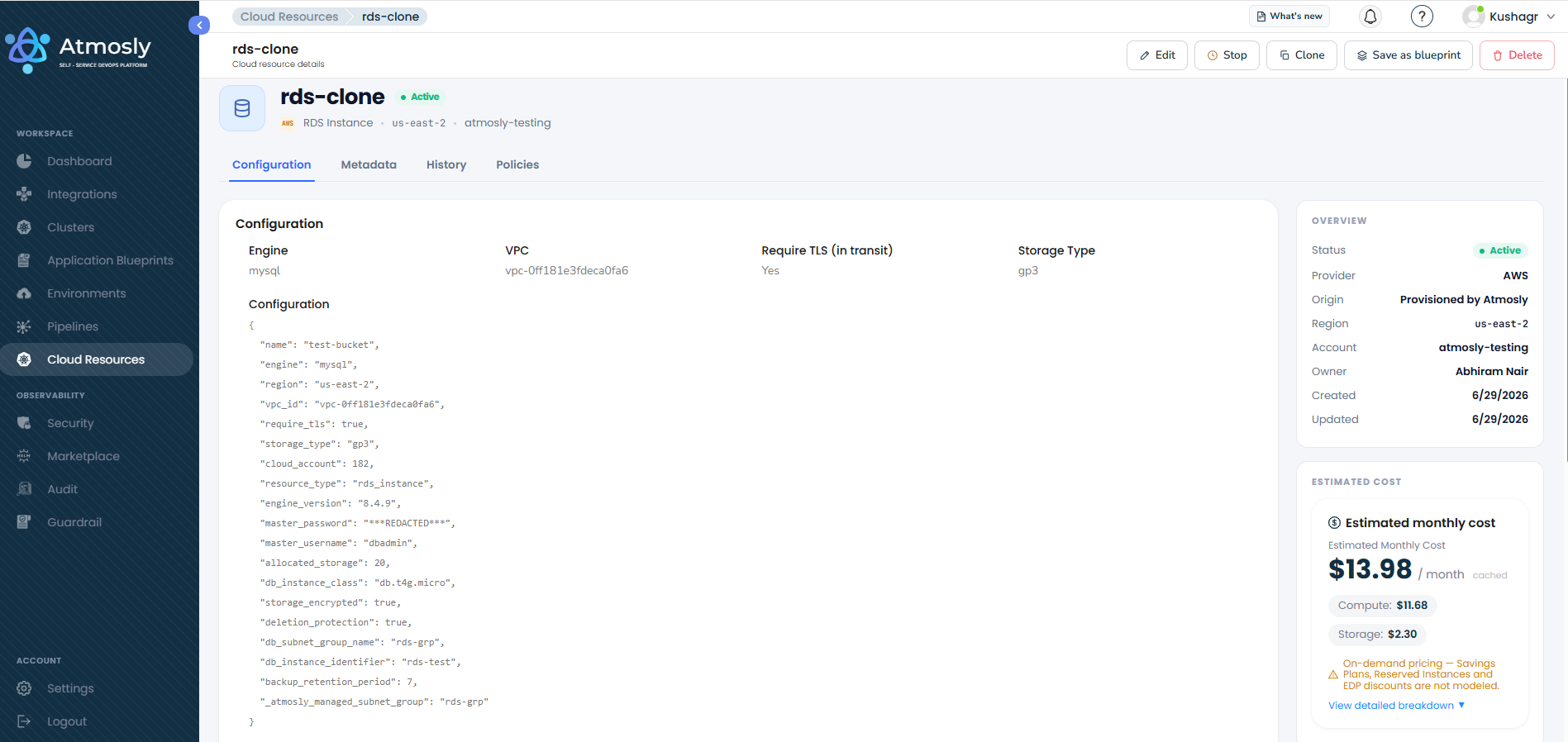
Task: Click the rds-clone breadcrumb
Action: click(x=390, y=17)
